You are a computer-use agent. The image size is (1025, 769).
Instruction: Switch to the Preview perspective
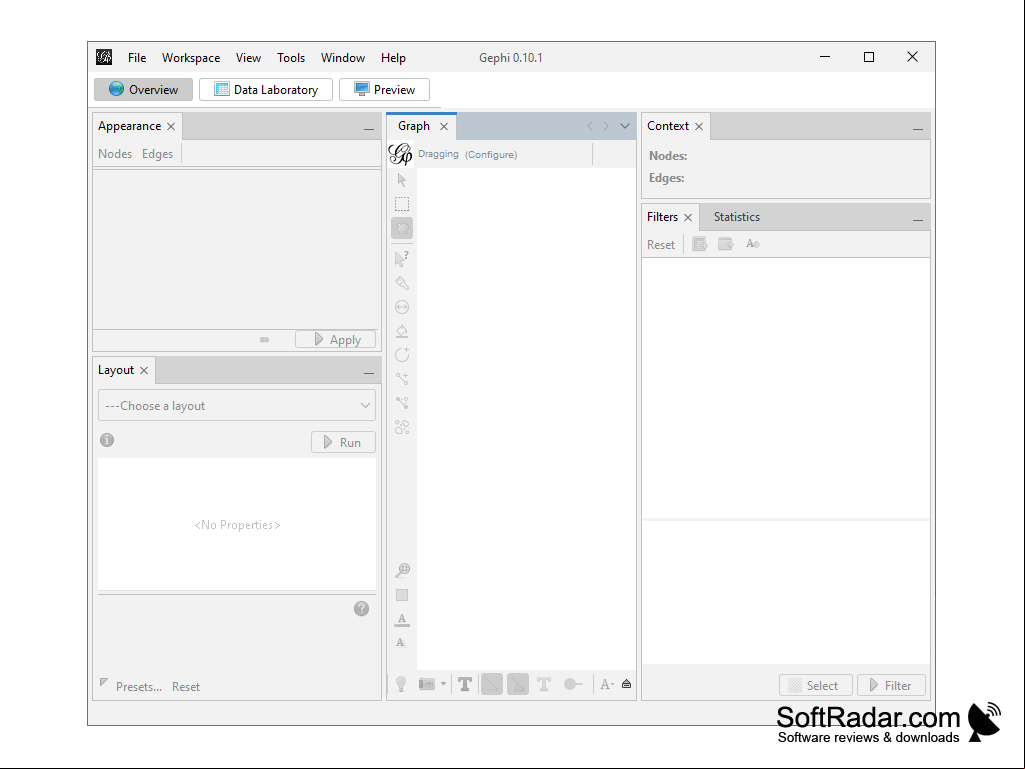tap(384, 90)
